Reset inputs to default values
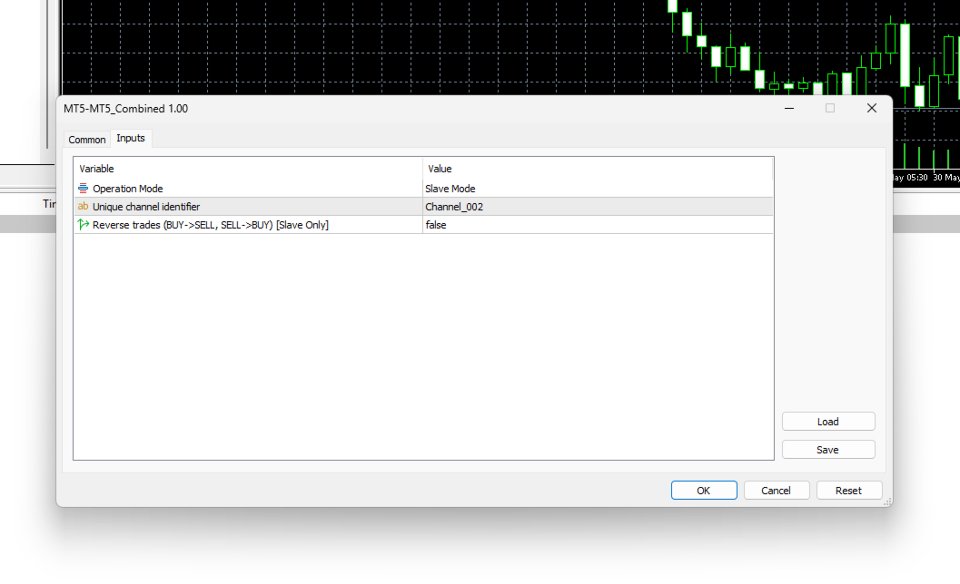960x584 pixels. click(x=849, y=490)
